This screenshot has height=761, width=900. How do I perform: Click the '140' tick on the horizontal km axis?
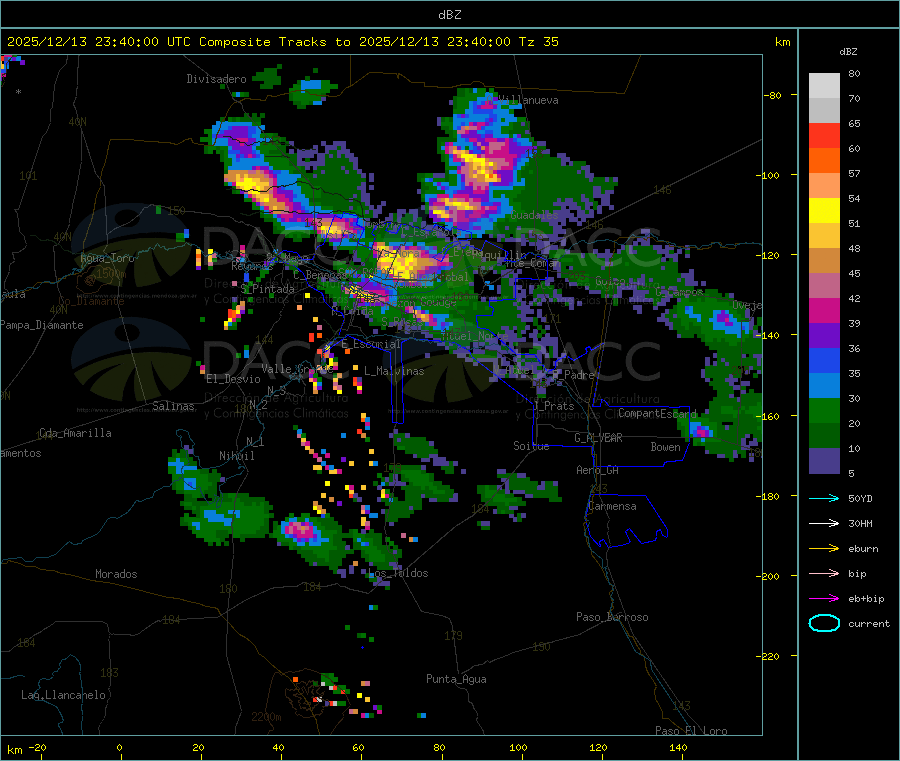[x=678, y=748]
